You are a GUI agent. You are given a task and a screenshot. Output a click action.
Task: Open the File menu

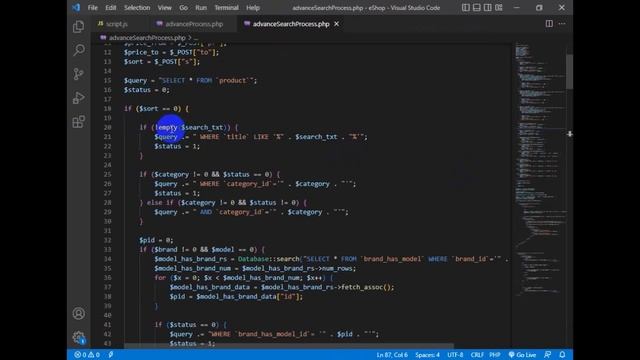click(x=93, y=8)
